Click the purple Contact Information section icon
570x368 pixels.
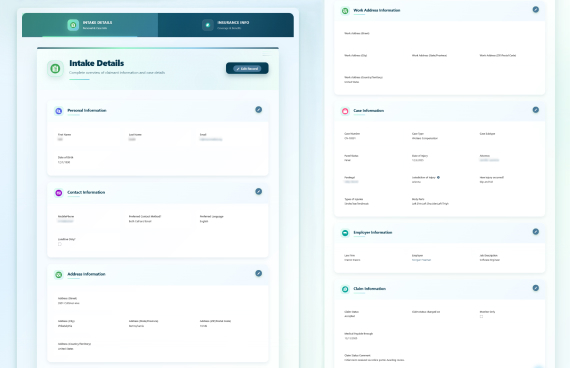point(59,193)
